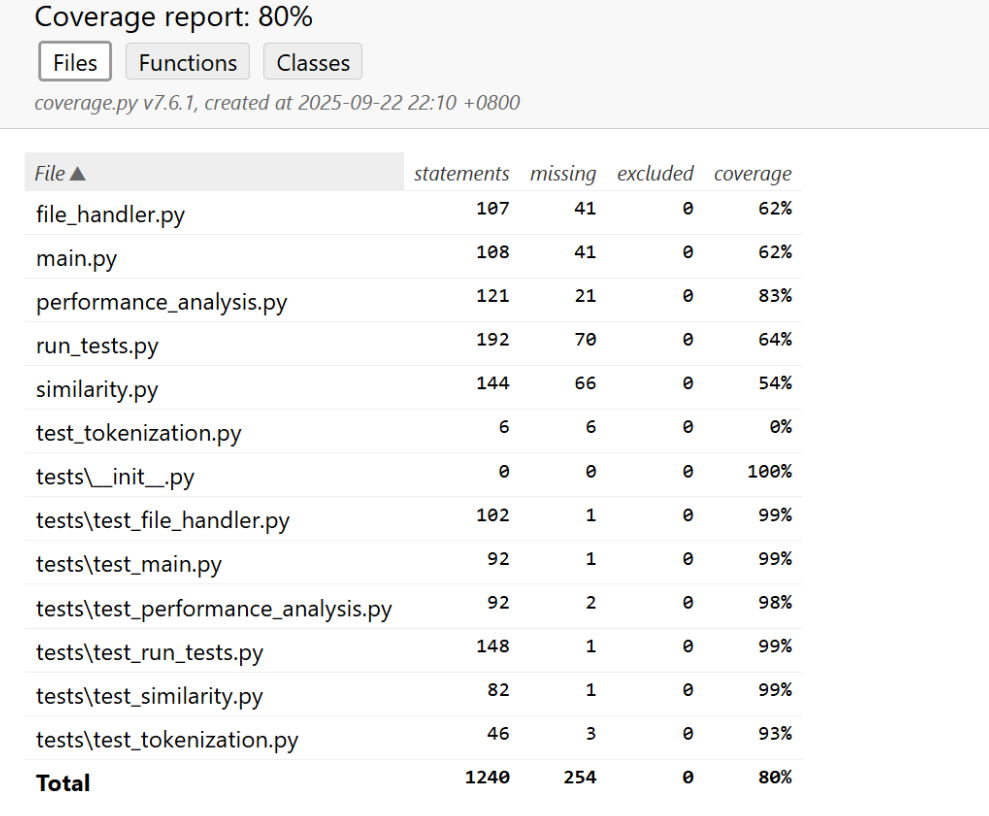This screenshot has height=816, width=989.
Task: Select the Files tab button
Action: click(x=75, y=62)
